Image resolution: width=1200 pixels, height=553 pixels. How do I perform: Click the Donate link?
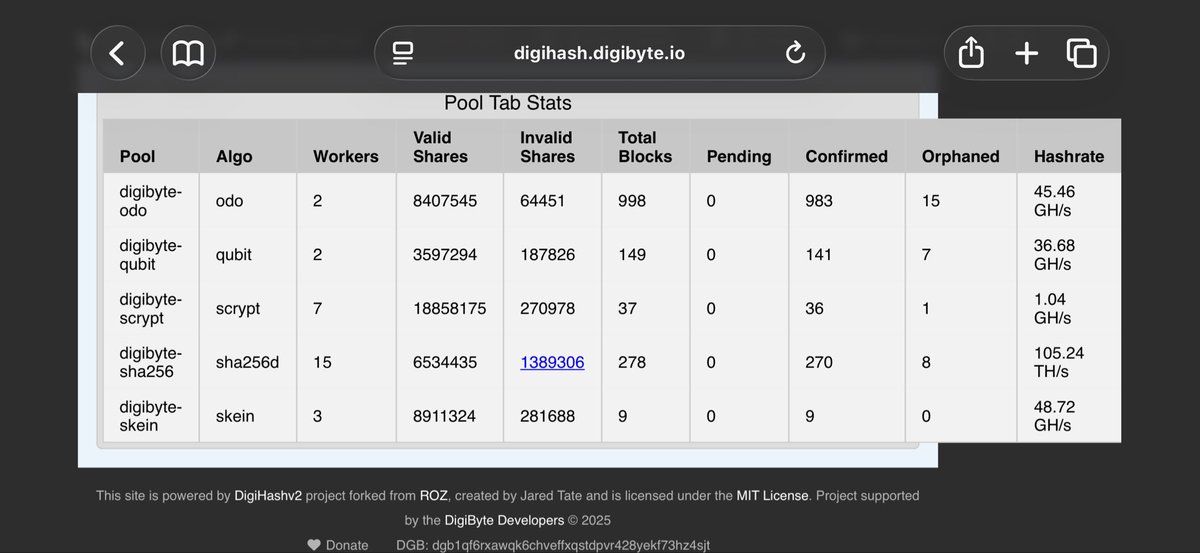[x=347, y=545]
